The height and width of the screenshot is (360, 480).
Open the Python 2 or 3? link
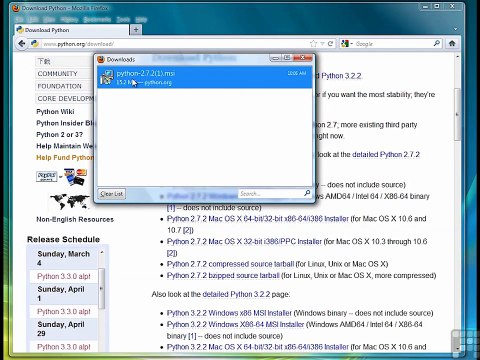[60, 135]
